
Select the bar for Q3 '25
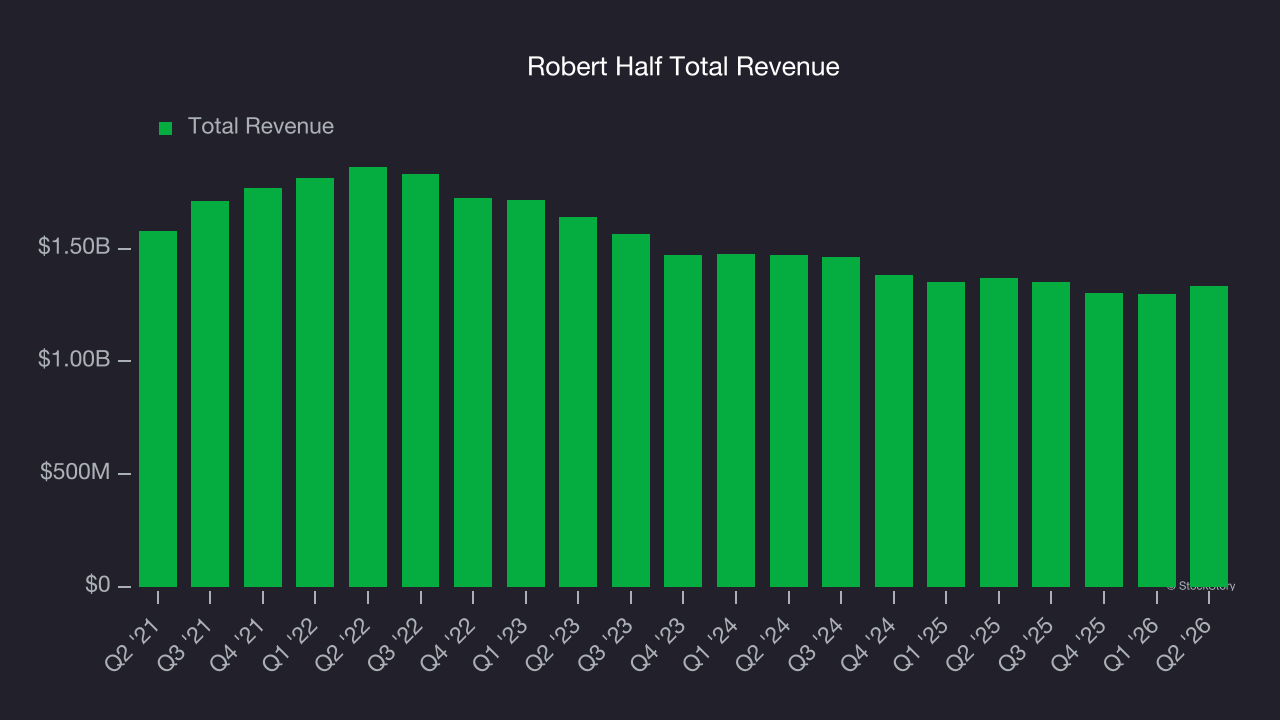[x=1051, y=435]
